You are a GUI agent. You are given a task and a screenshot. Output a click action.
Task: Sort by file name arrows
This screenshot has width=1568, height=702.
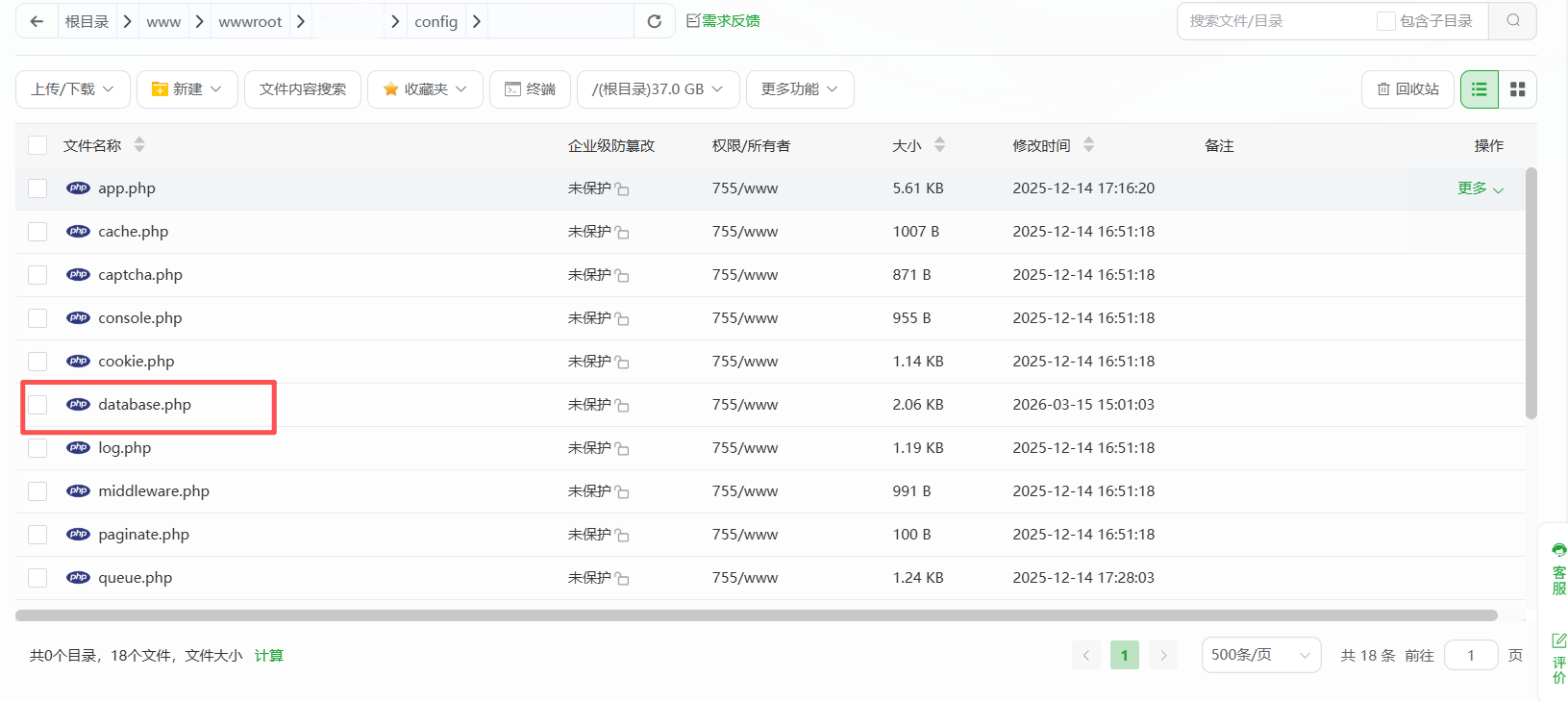pyautogui.click(x=139, y=145)
